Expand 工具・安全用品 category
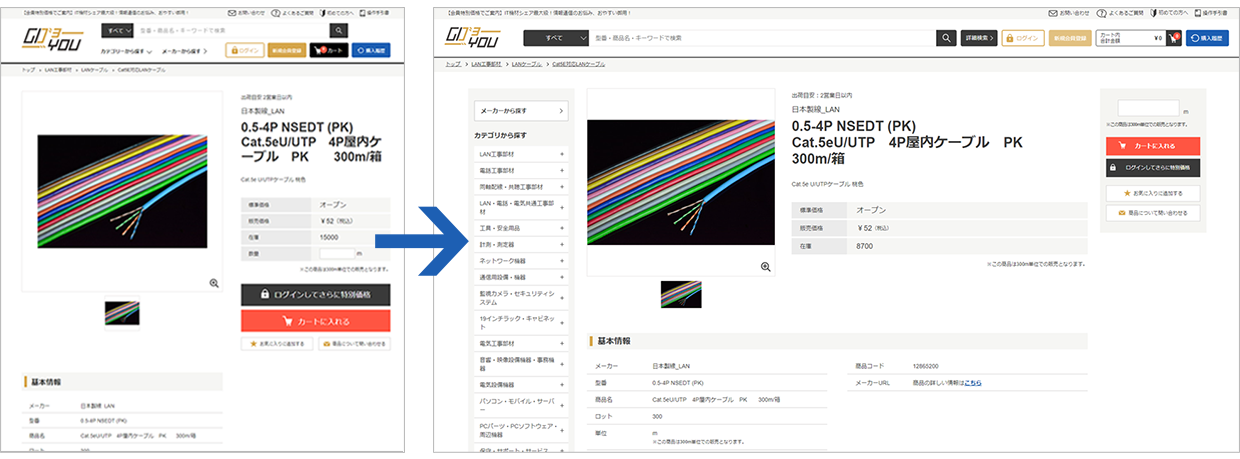This screenshot has width=1240, height=459. 521,228
